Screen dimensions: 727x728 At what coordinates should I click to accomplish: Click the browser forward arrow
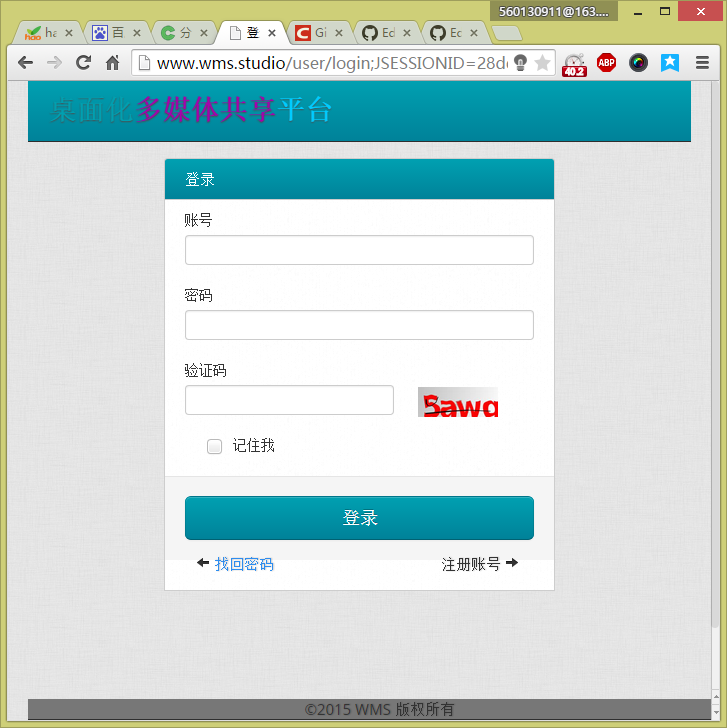[x=54, y=63]
